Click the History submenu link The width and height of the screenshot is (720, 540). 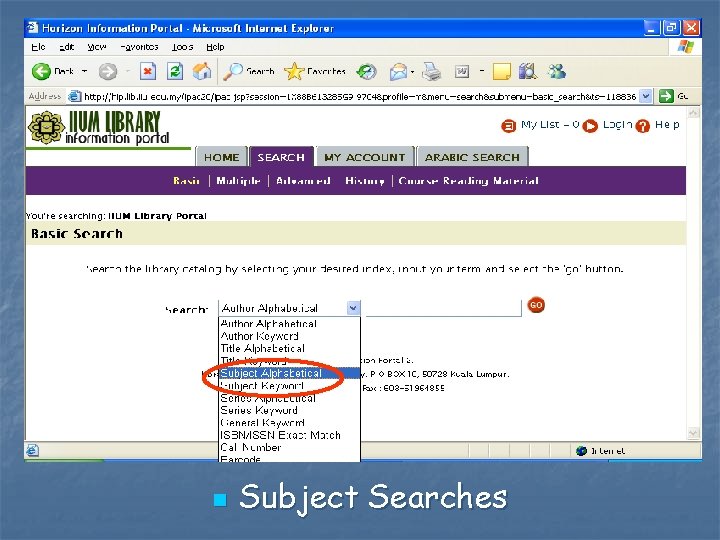point(365,180)
